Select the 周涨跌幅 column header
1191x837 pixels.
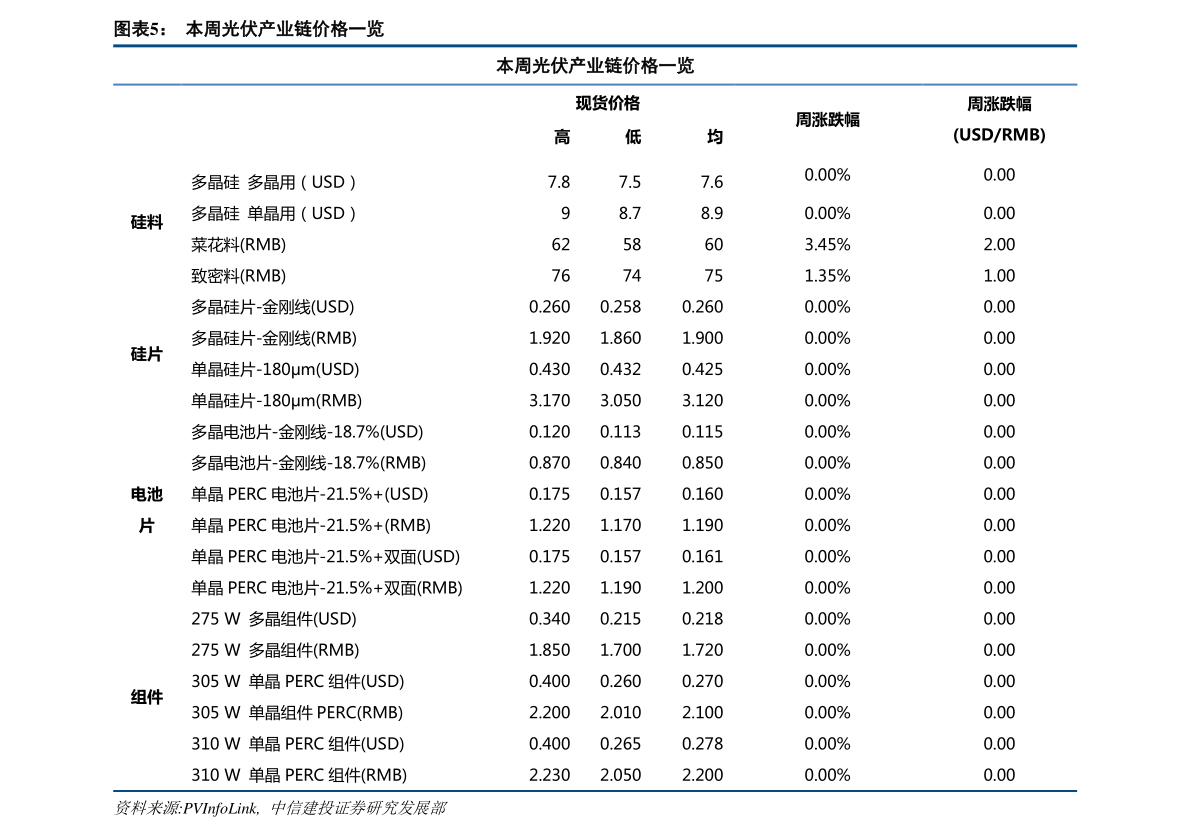828,118
